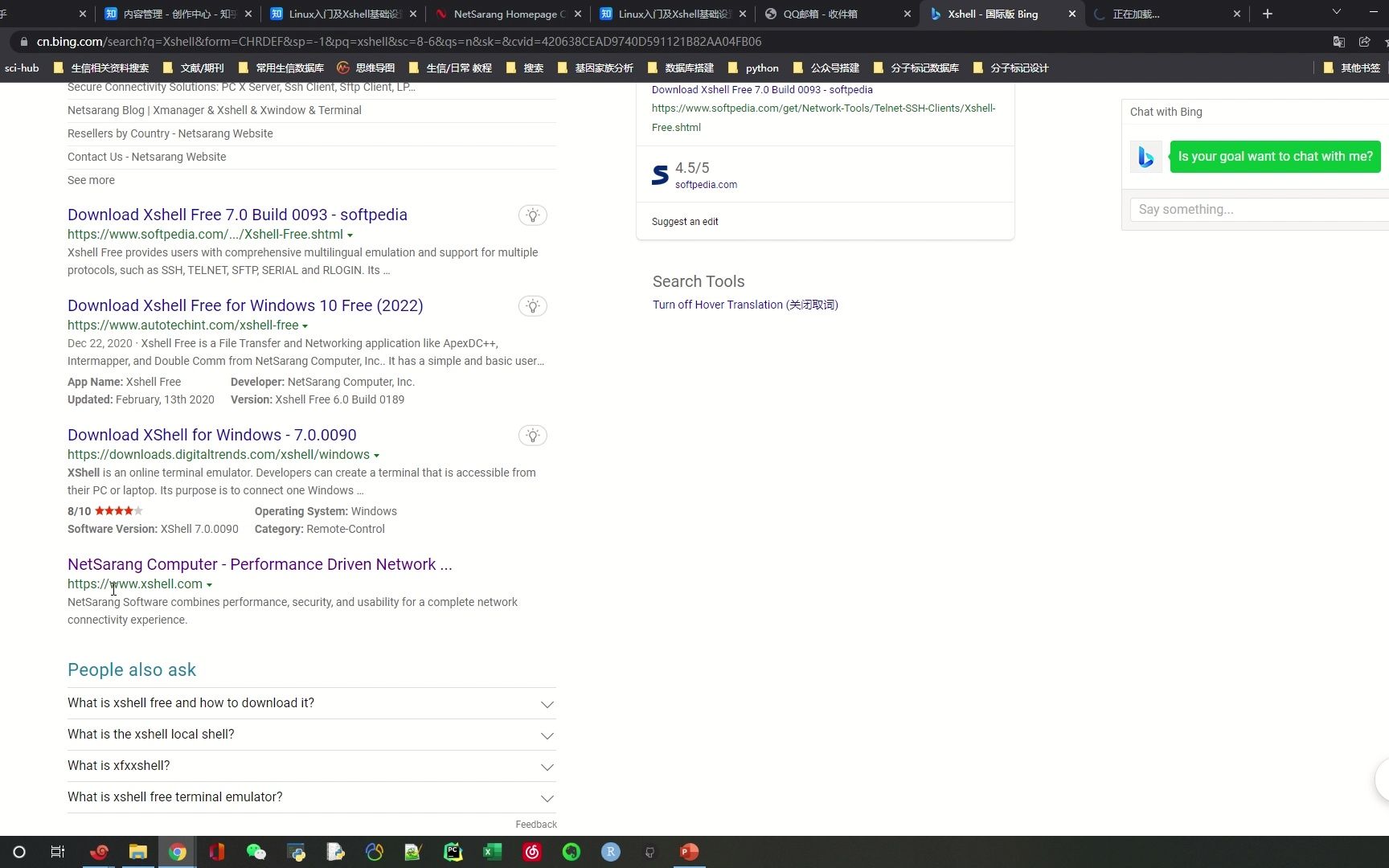Open the page translate icon in address bar
Screen dimensions: 1389x868
(x=1338, y=42)
